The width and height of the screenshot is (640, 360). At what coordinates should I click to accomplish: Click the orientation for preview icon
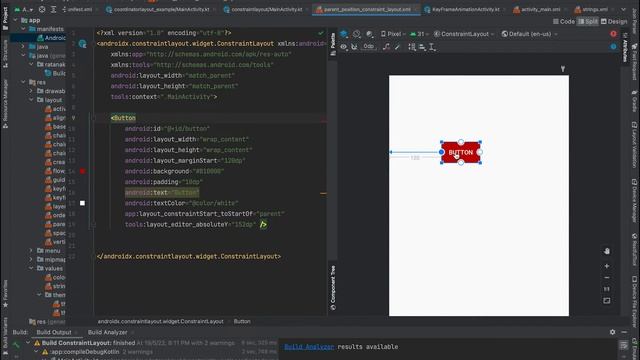click(357, 34)
